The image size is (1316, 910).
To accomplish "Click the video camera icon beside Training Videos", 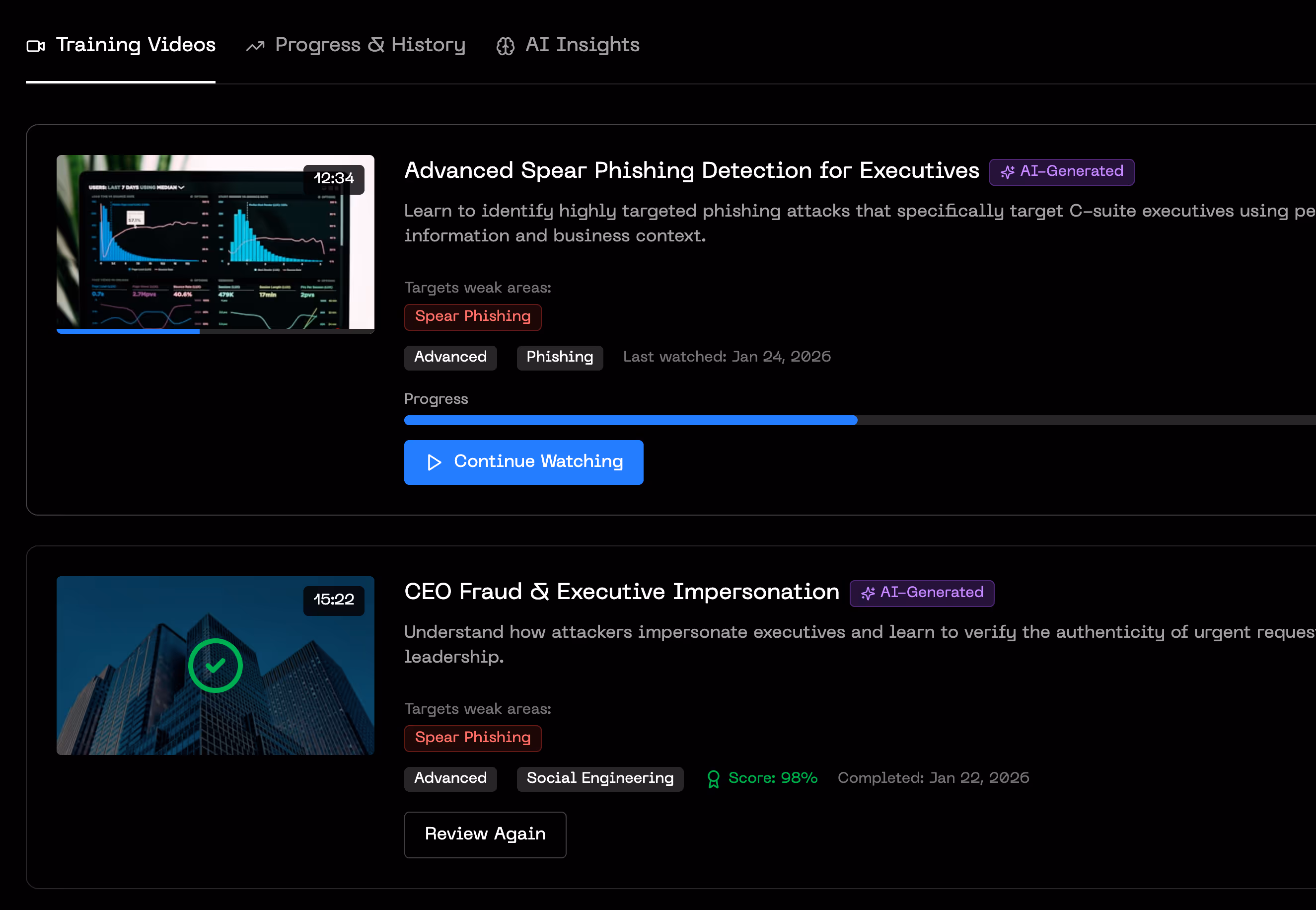I will pyautogui.click(x=35, y=46).
